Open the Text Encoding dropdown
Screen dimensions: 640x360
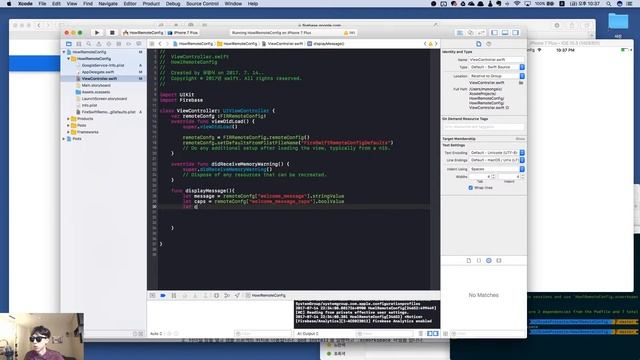pos(497,153)
